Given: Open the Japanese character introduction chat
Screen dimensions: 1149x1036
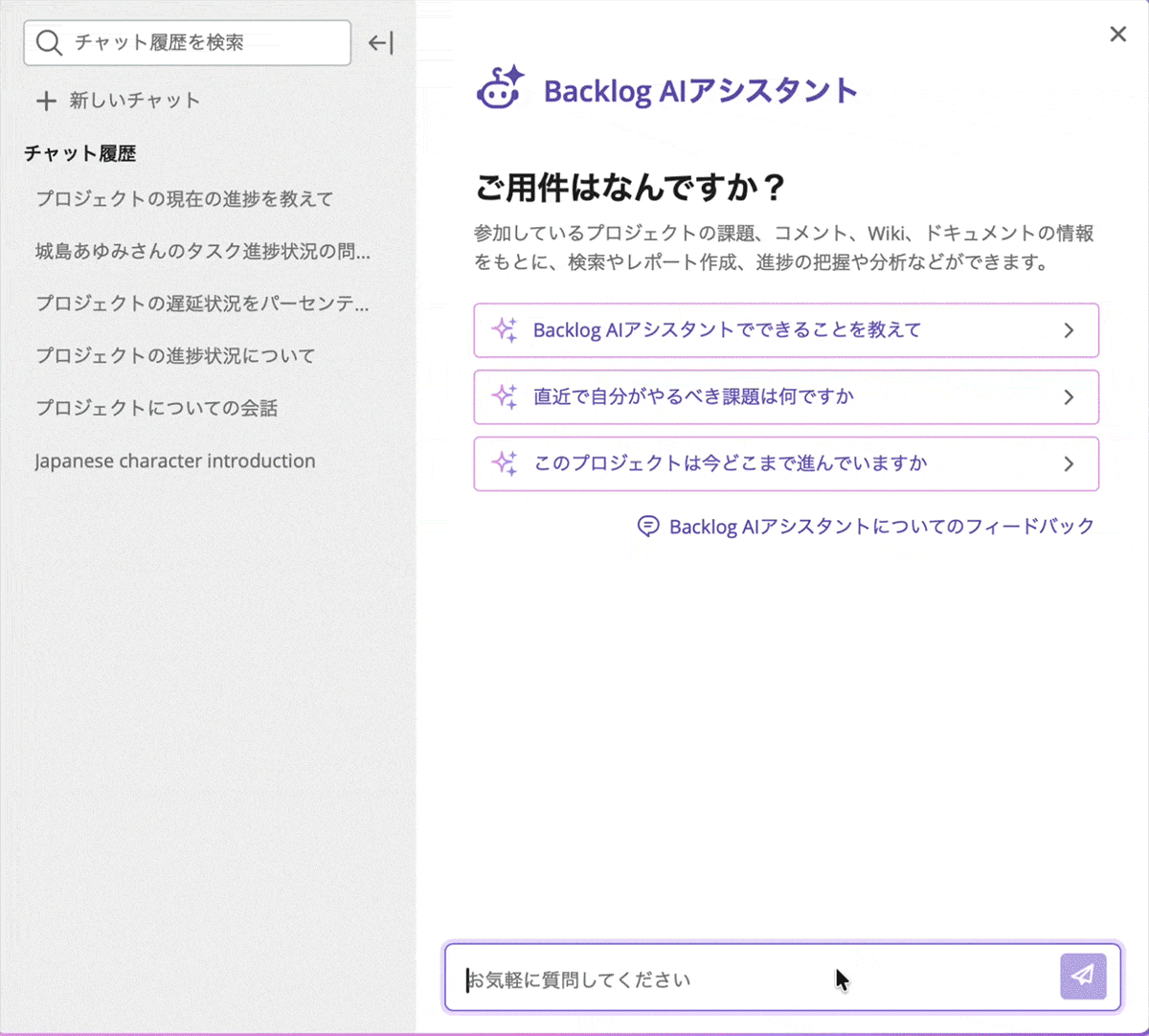Looking at the screenshot, I should pos(174,461).
